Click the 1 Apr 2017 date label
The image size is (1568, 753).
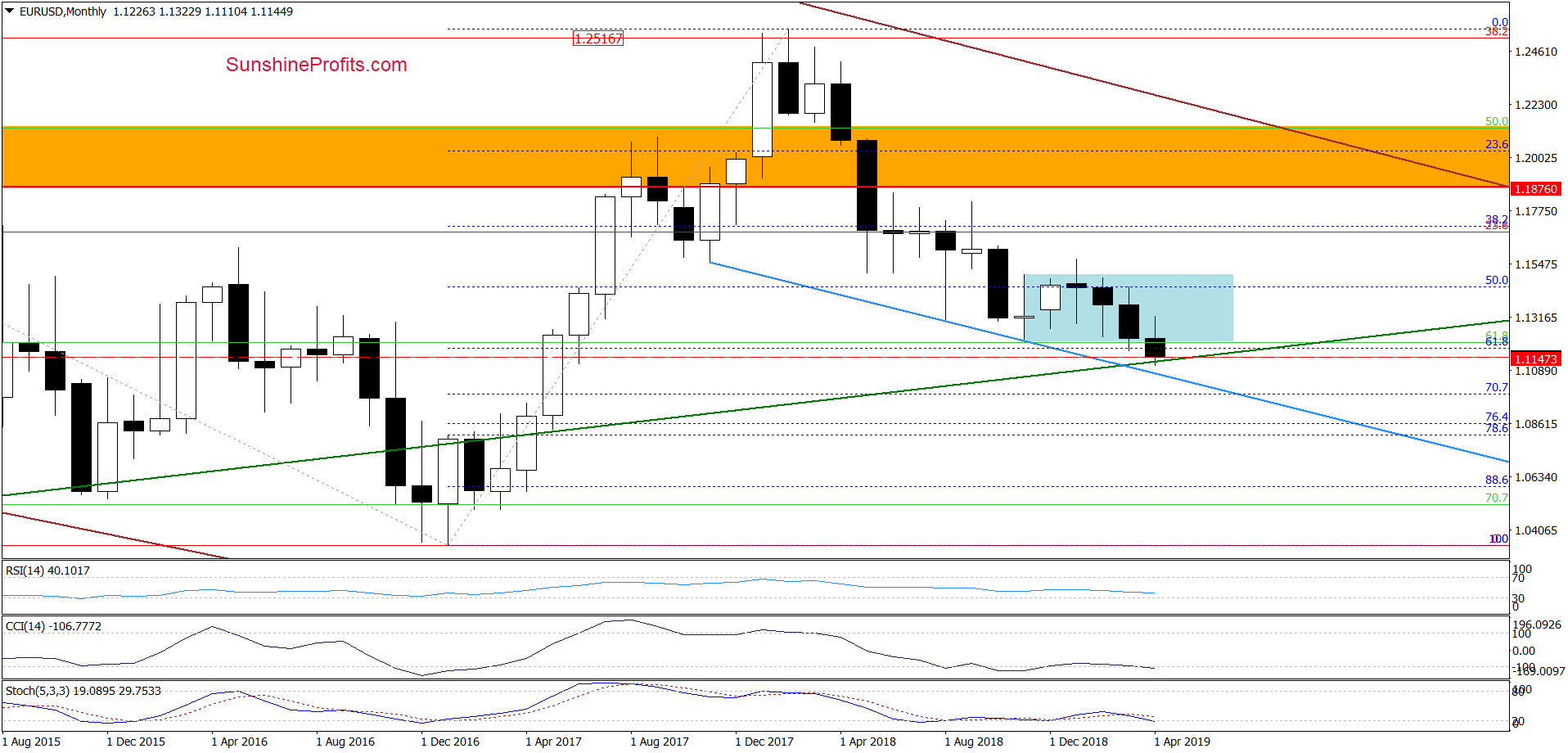[554, 742]
